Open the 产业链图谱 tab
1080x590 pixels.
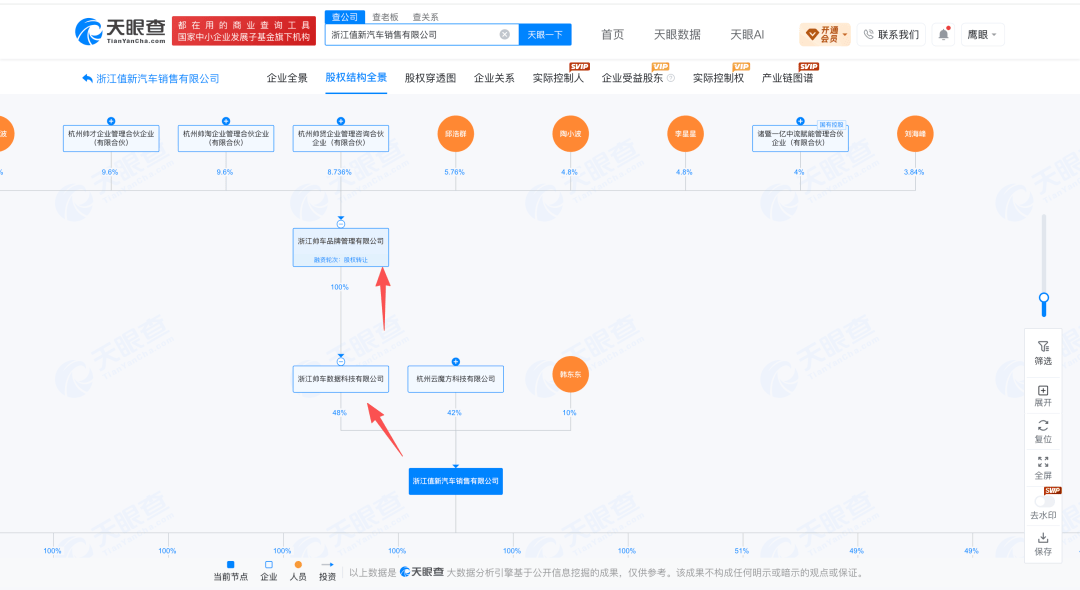(787, 78)
